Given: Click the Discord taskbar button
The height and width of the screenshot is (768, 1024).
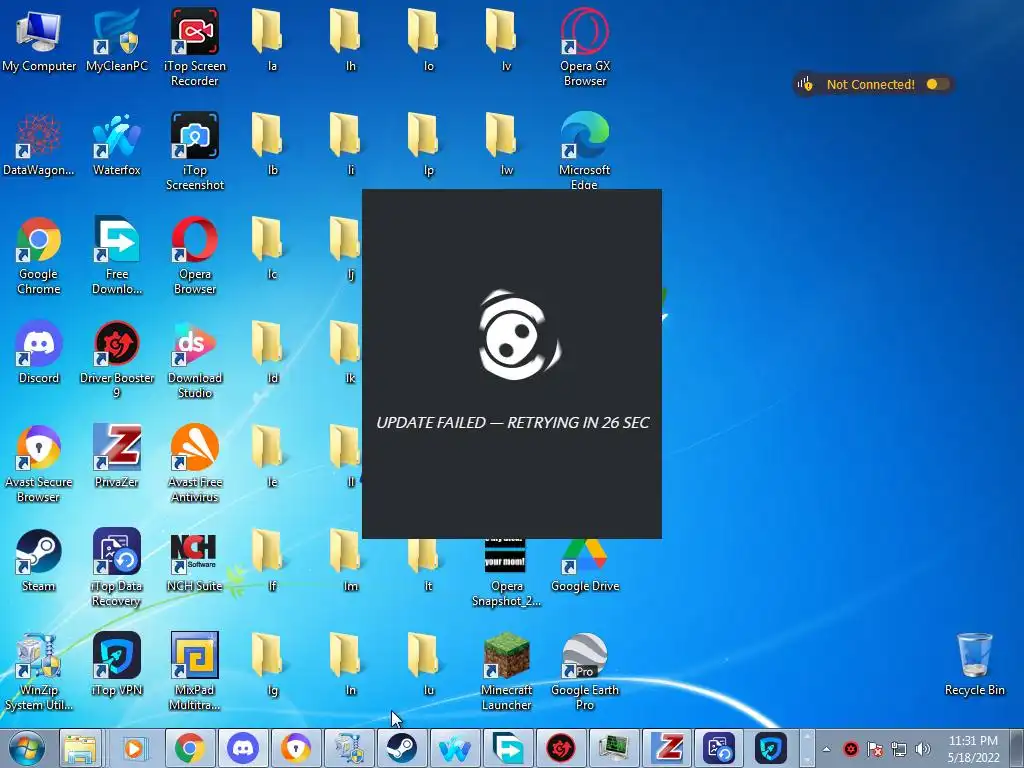Looking at the screenshot, I should coord(242,748).
